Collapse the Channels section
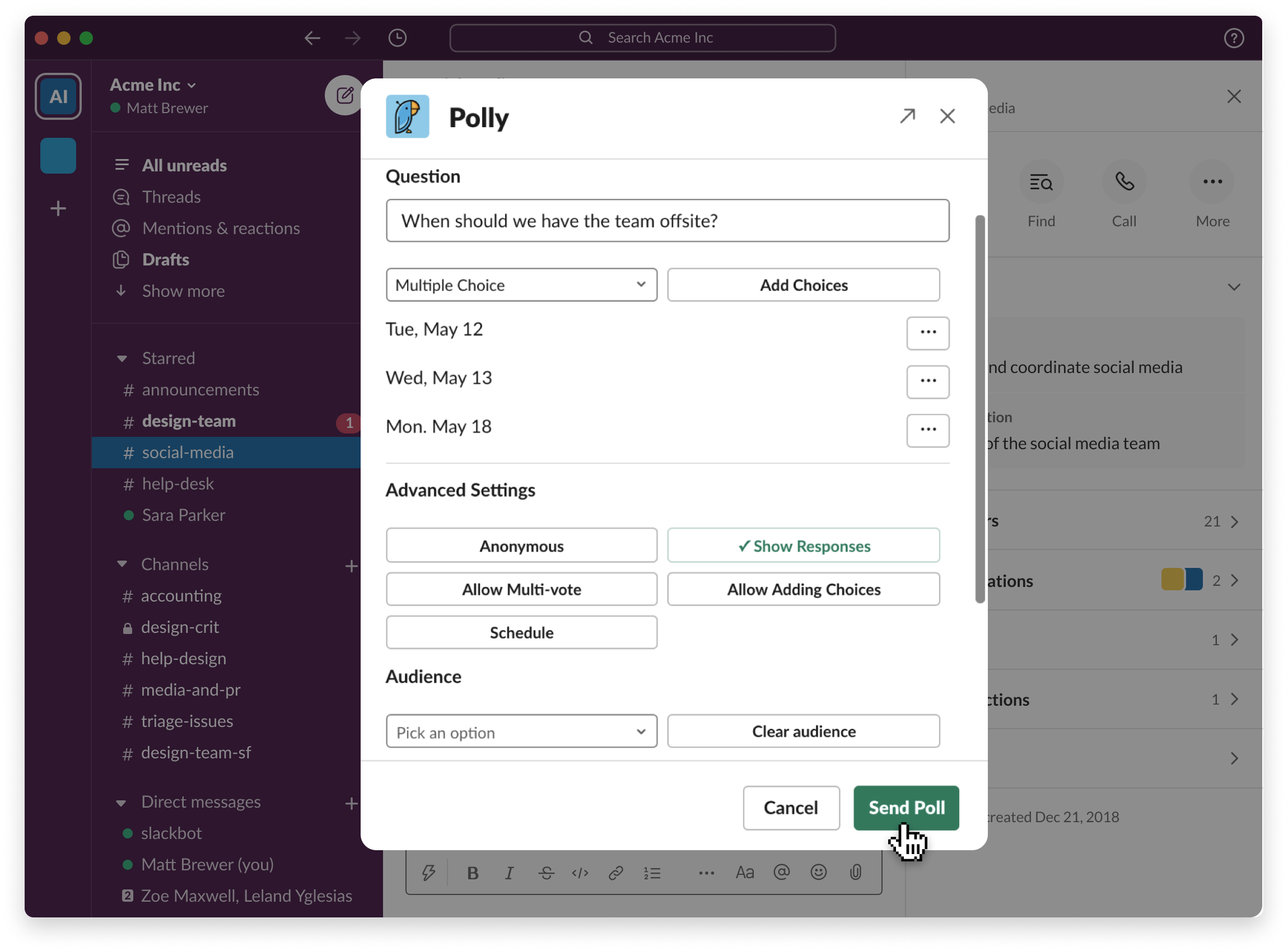Viewport: 1288px width, 951px height. coord(122,564)
